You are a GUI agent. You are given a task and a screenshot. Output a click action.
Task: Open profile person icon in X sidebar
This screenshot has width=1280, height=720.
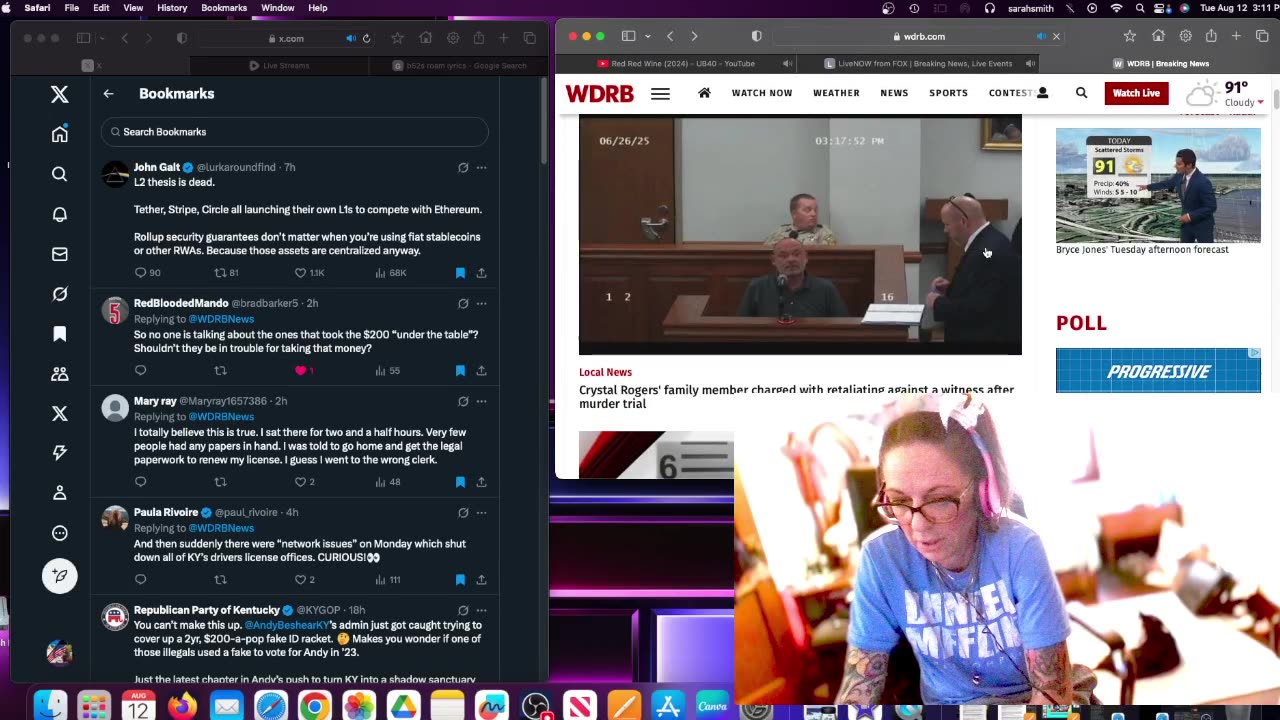tap(60, 493)
